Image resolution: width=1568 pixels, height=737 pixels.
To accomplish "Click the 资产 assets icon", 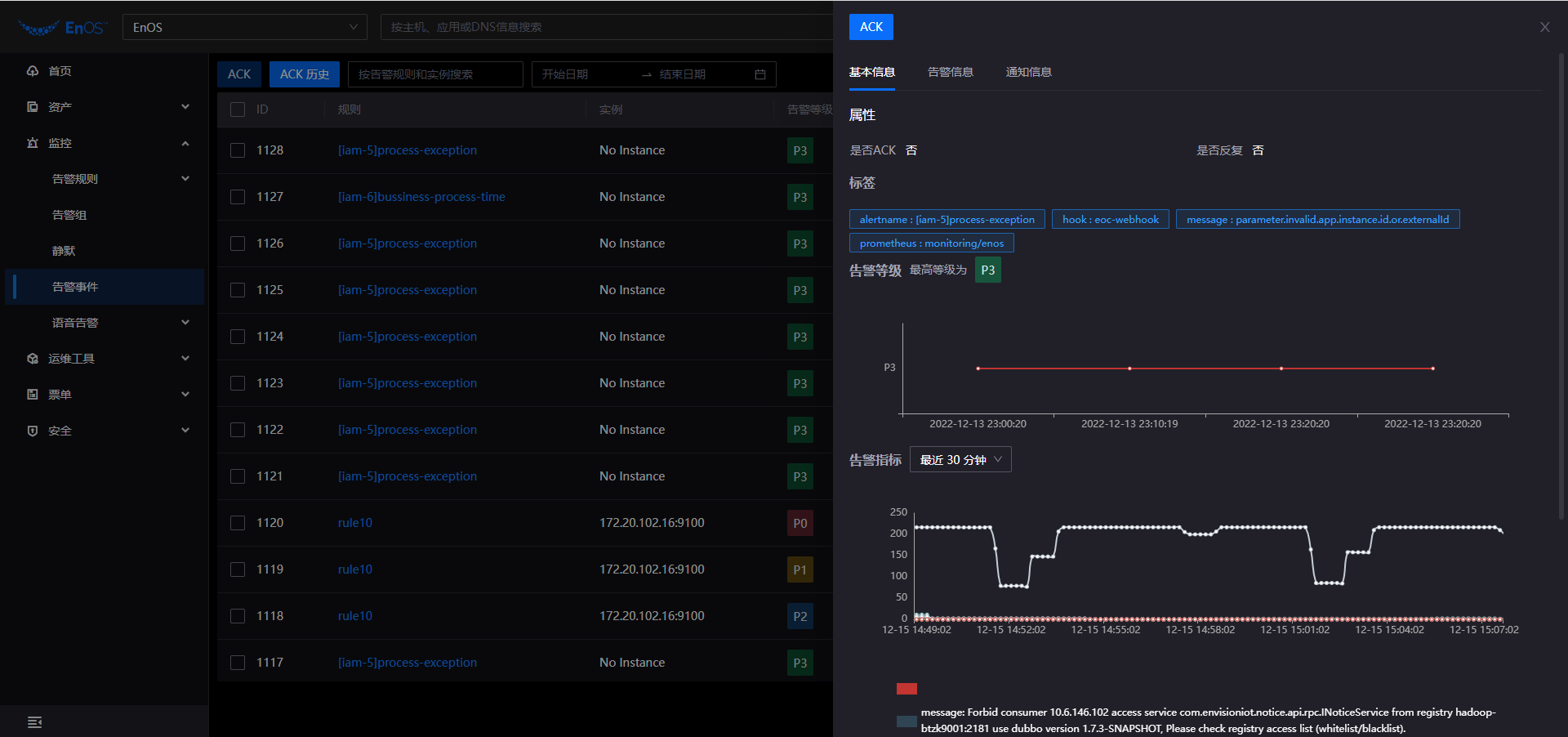I will pos(33,107).
